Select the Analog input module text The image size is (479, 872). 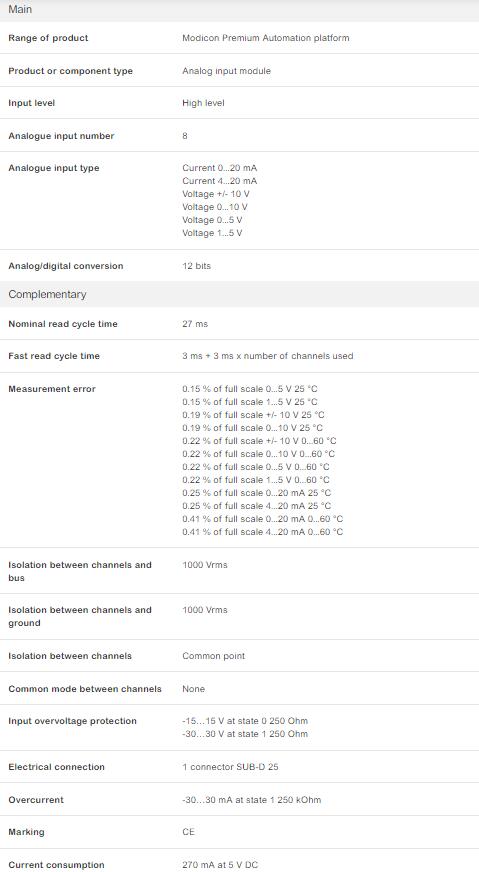[226, 71]
